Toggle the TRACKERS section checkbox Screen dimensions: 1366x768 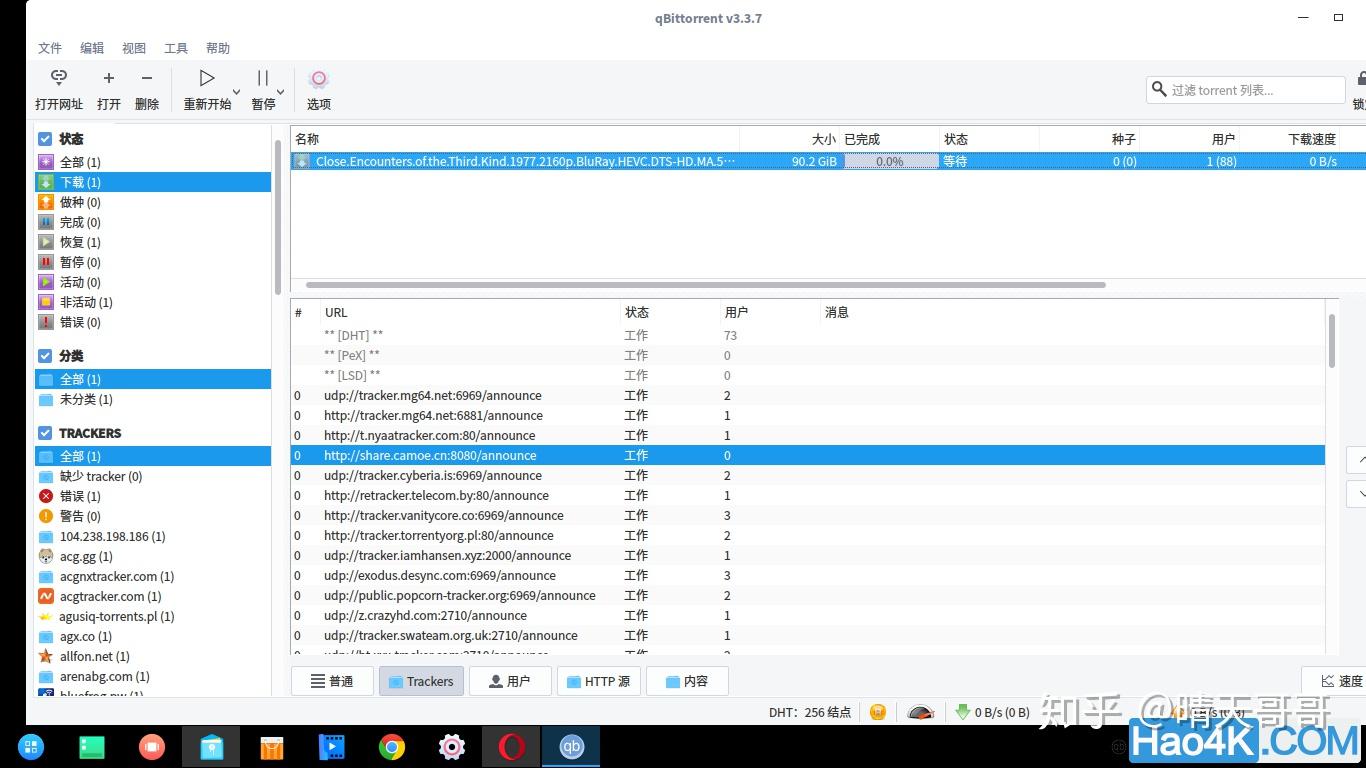pyautogui.click(x=45, y=433)
